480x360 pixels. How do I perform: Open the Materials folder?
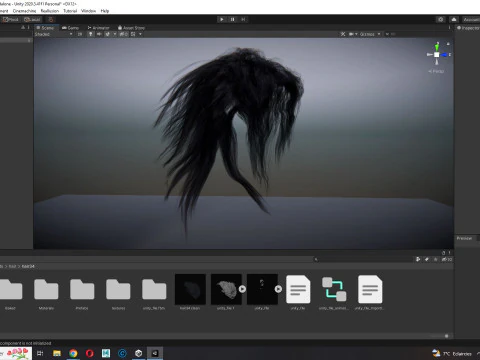coord(46,289)
